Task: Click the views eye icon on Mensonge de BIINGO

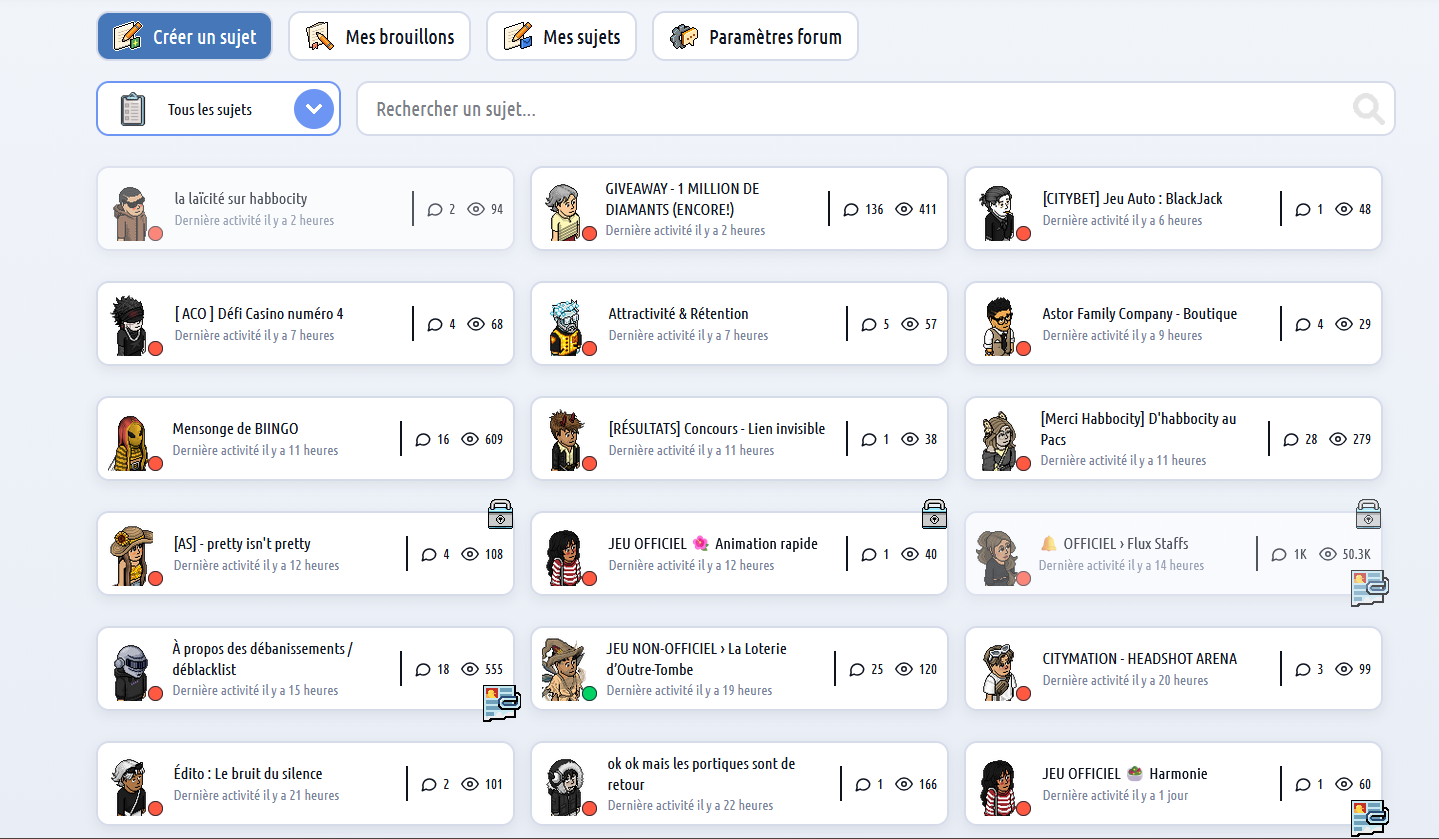Action: pyautogui.click(x=470, y=440)
